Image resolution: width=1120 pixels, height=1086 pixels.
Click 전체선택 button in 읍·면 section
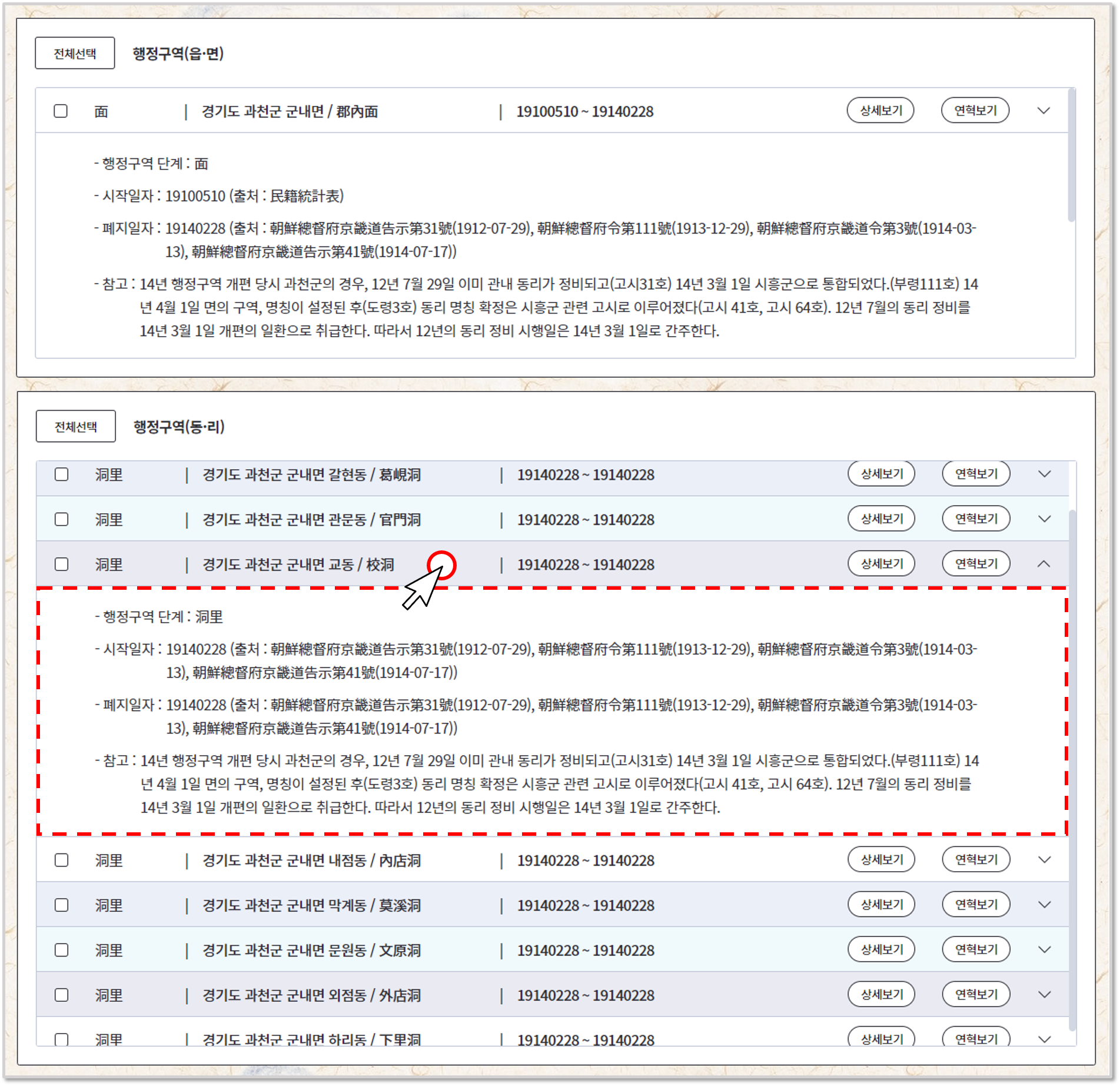(x=75, y=54)
